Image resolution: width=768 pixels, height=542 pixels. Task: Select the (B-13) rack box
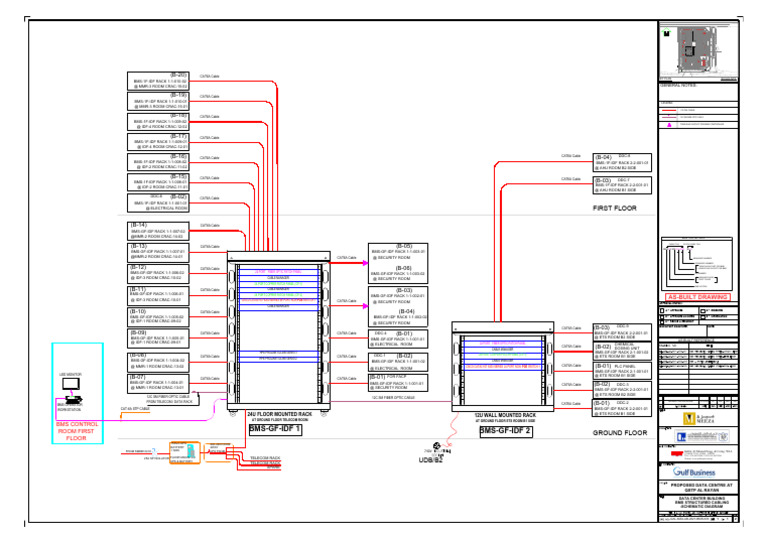point(158,252)
